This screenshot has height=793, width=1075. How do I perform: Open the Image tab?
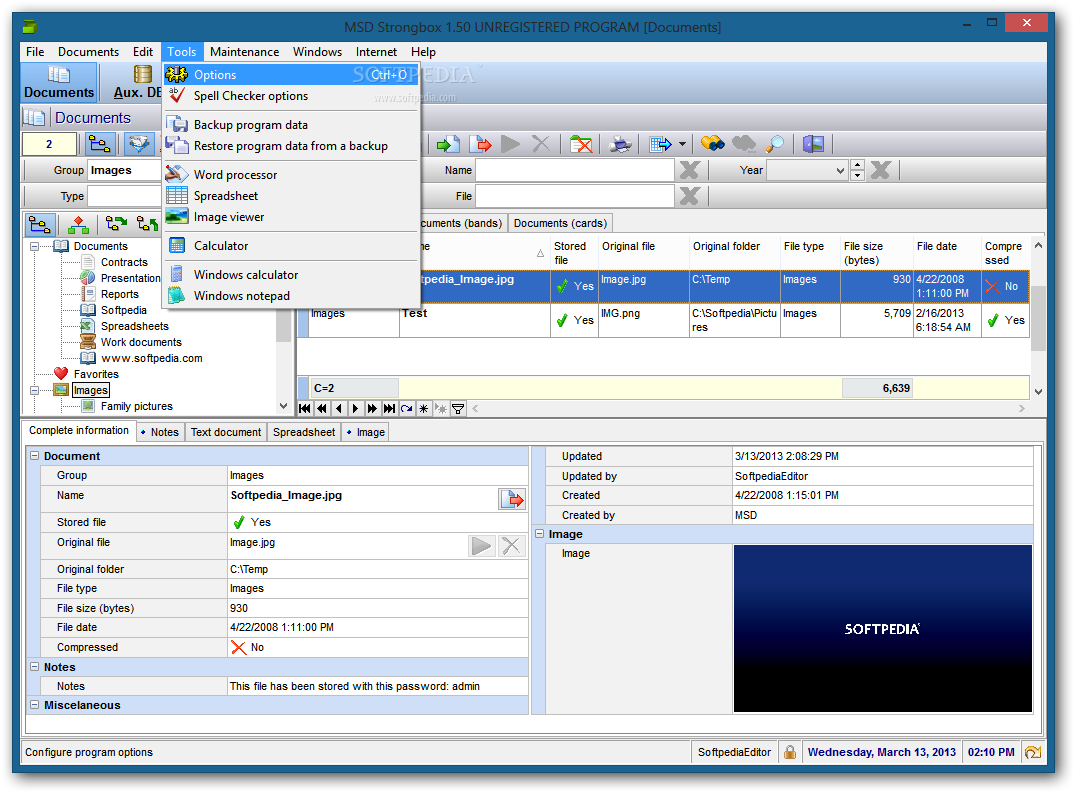pos(366,432)
